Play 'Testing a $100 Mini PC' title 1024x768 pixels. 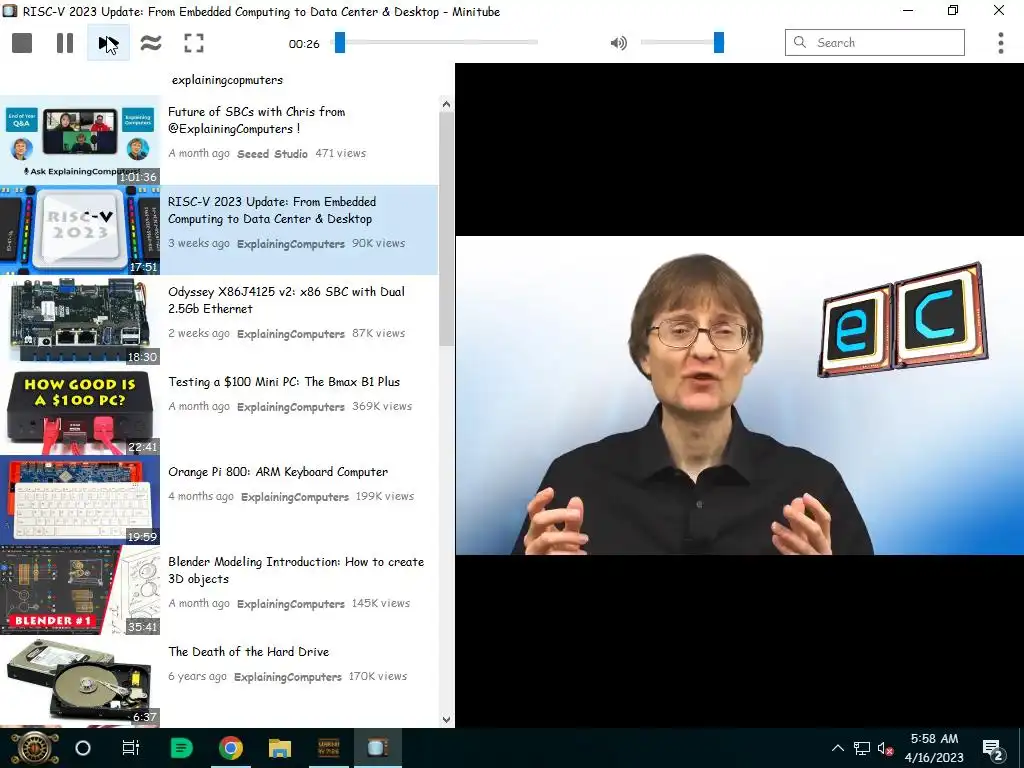pos(283,382)
